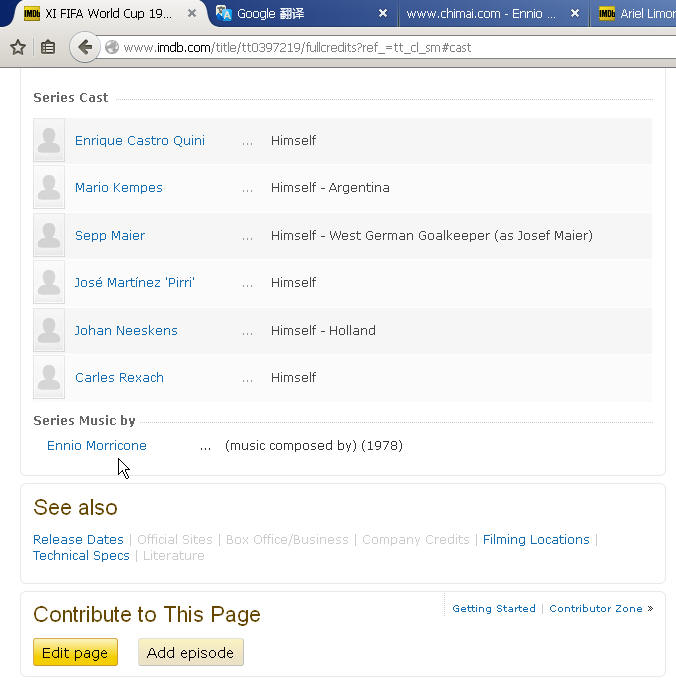The width and height of the screenshot is (676, 691).
Task: Go back with the back arrow button
Action: [84, 47]
